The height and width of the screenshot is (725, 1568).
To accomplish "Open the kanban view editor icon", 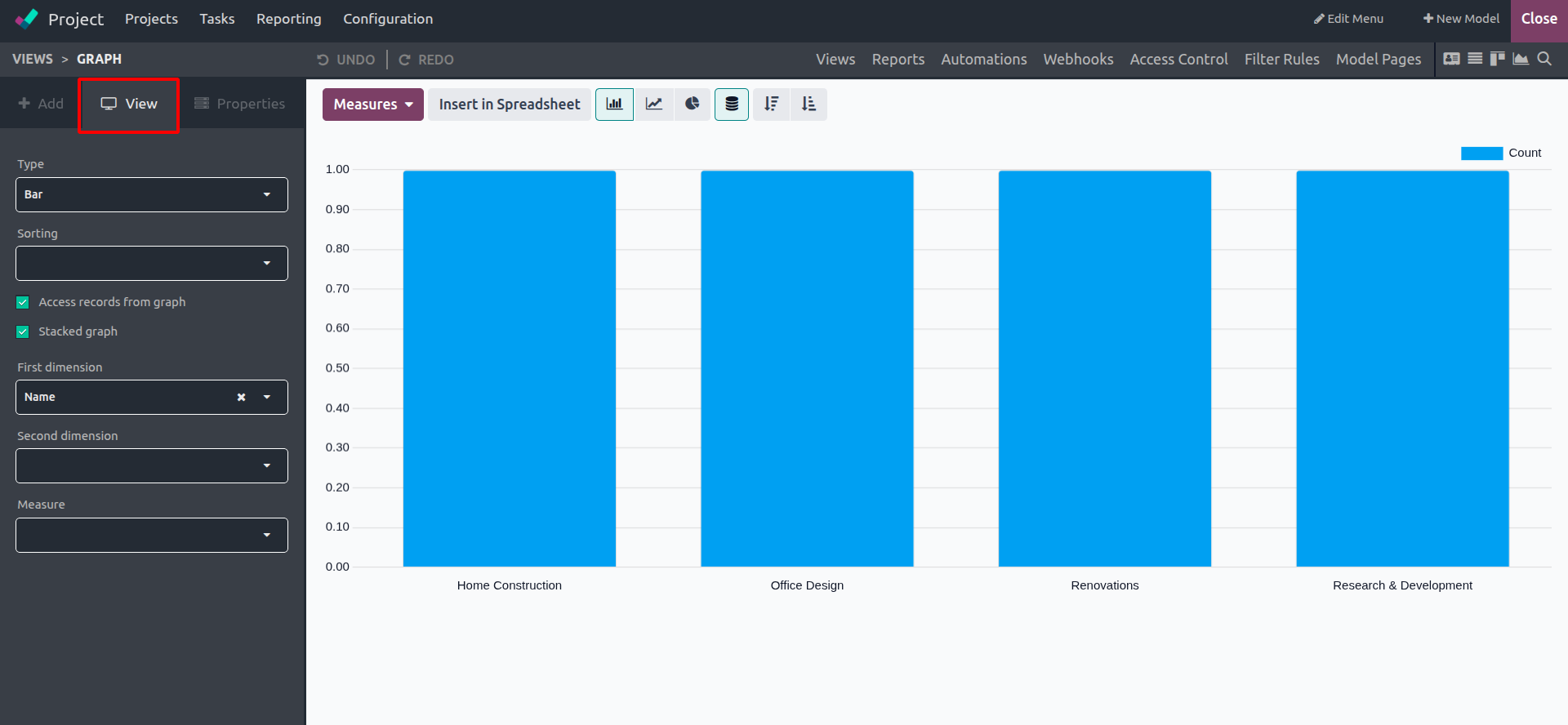I will pos(1497,59).
